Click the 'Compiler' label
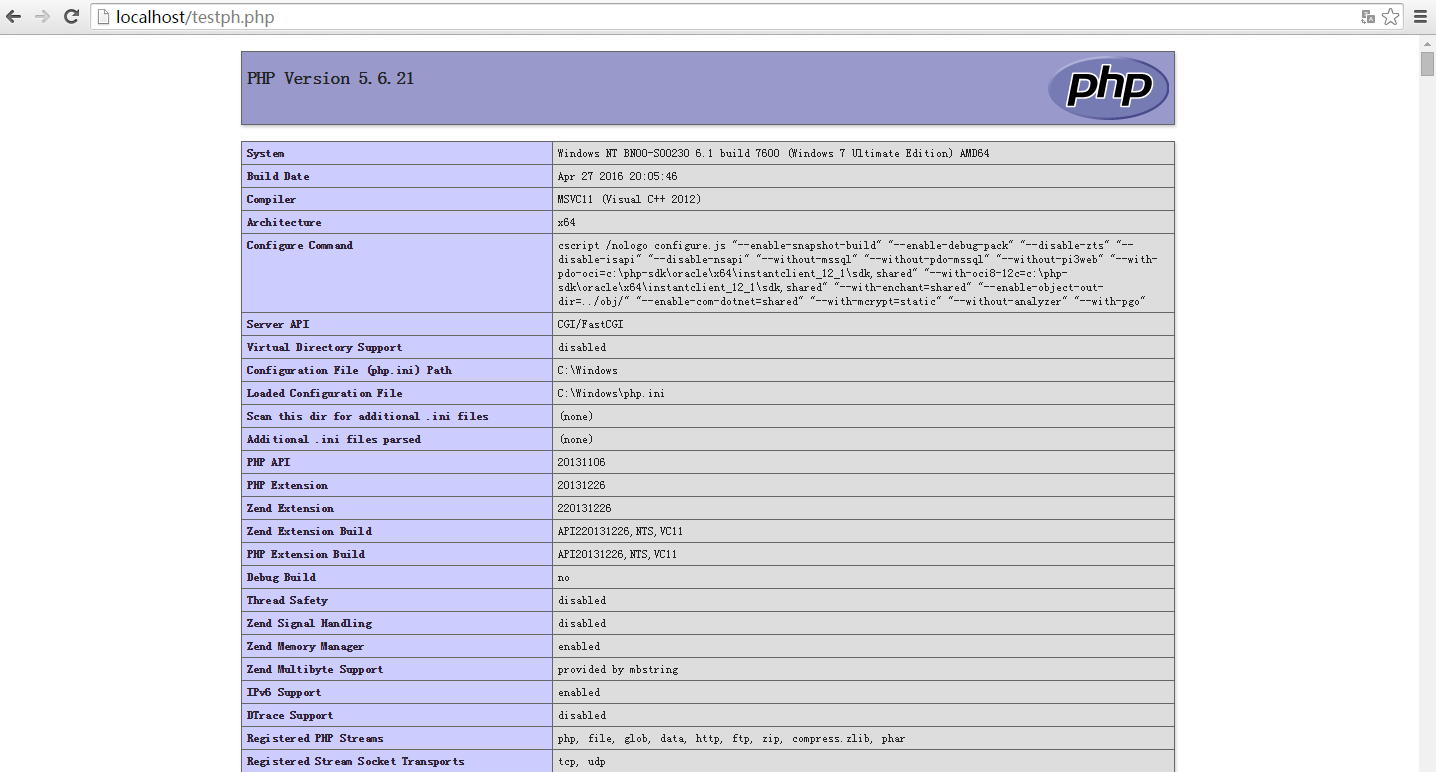 272,199
